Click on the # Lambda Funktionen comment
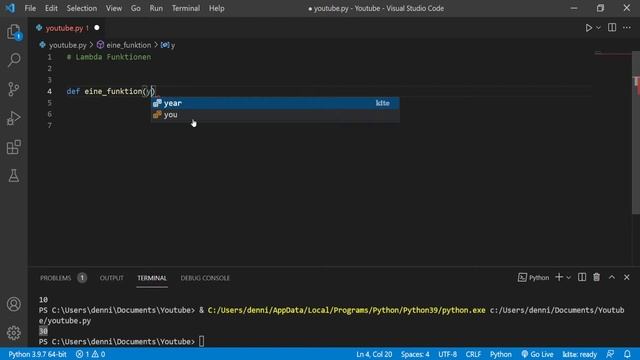 click(109, 57)
